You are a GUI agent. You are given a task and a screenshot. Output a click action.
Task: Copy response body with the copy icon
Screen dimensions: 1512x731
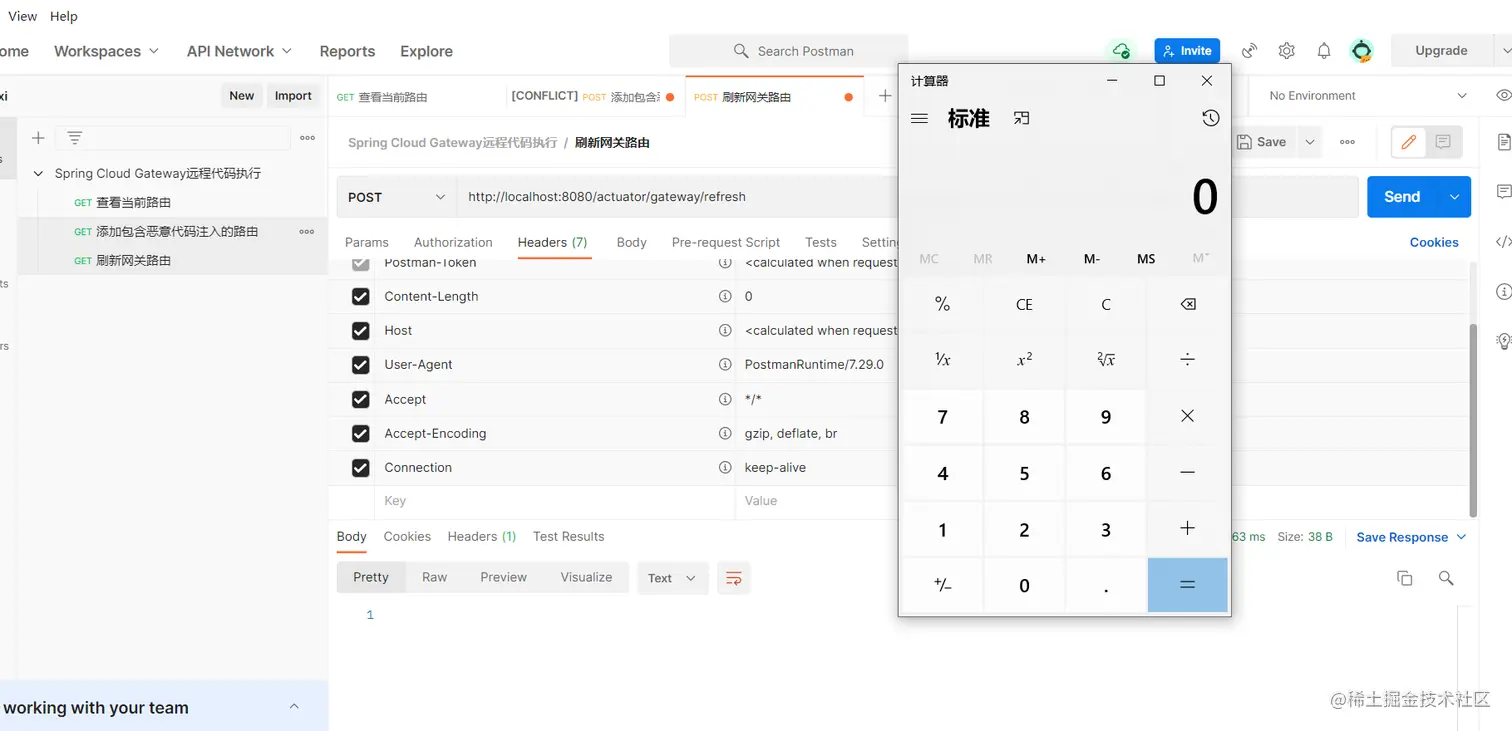click(1404, 578)
